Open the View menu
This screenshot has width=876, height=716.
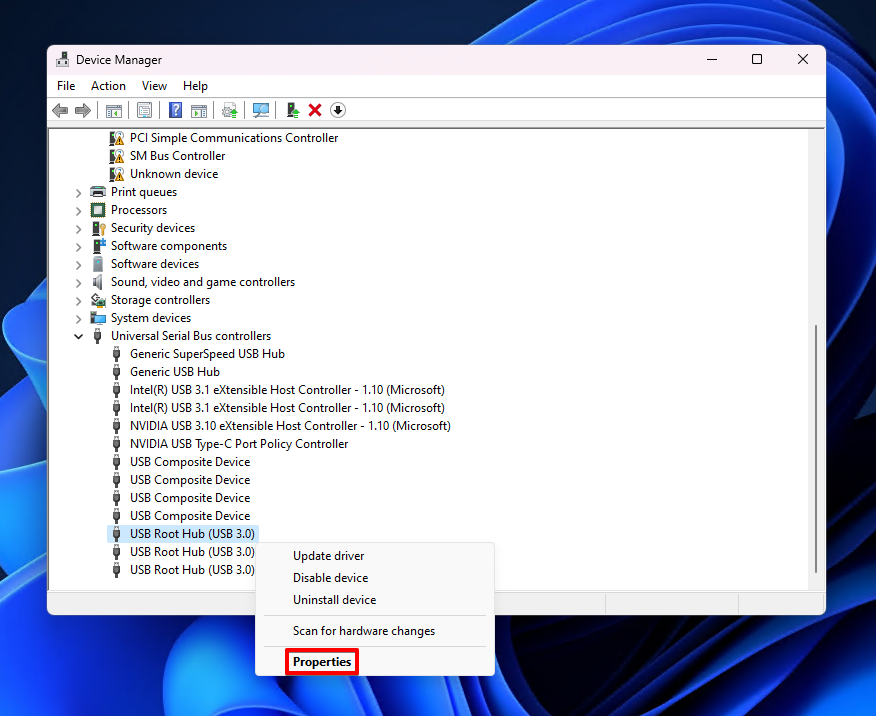click(154, 86)
